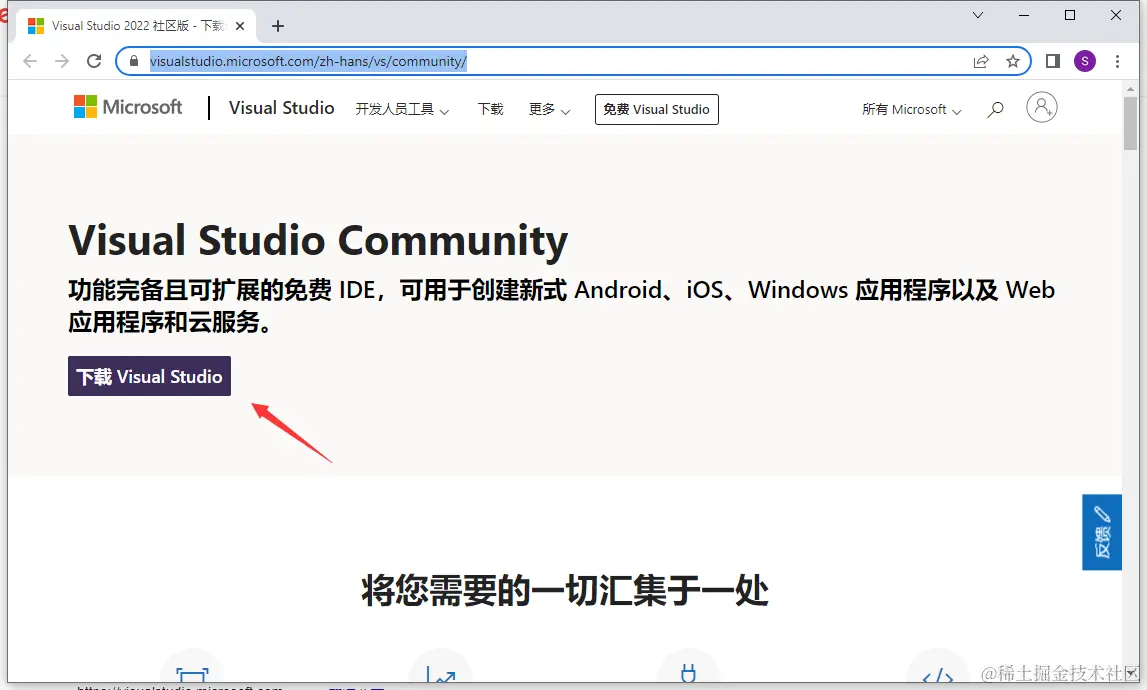Open Chrome profile avatar S
The image size is (1147, 690).
(x=1085, y=61)
